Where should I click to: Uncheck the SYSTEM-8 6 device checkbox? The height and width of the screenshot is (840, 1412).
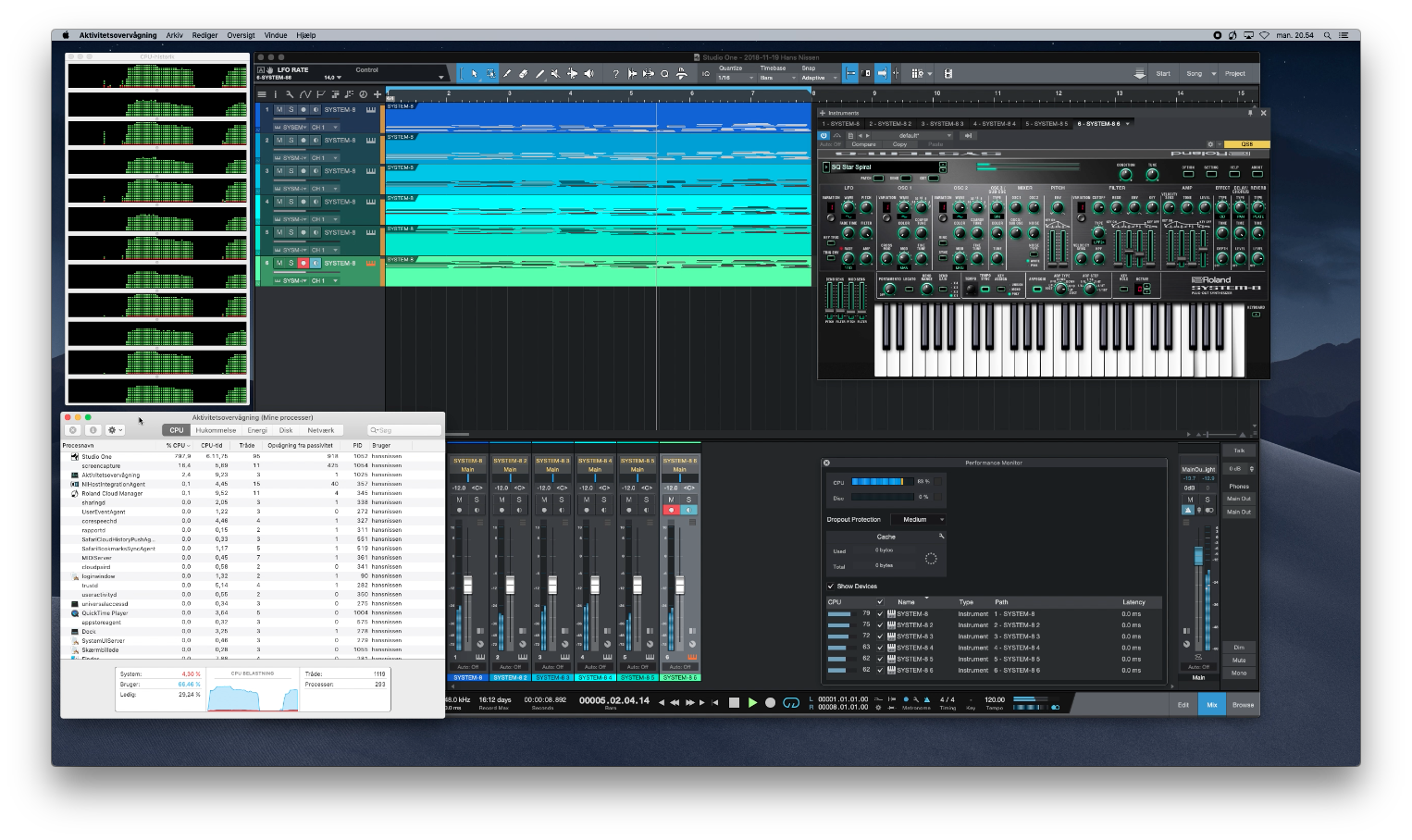pos(880,670)
